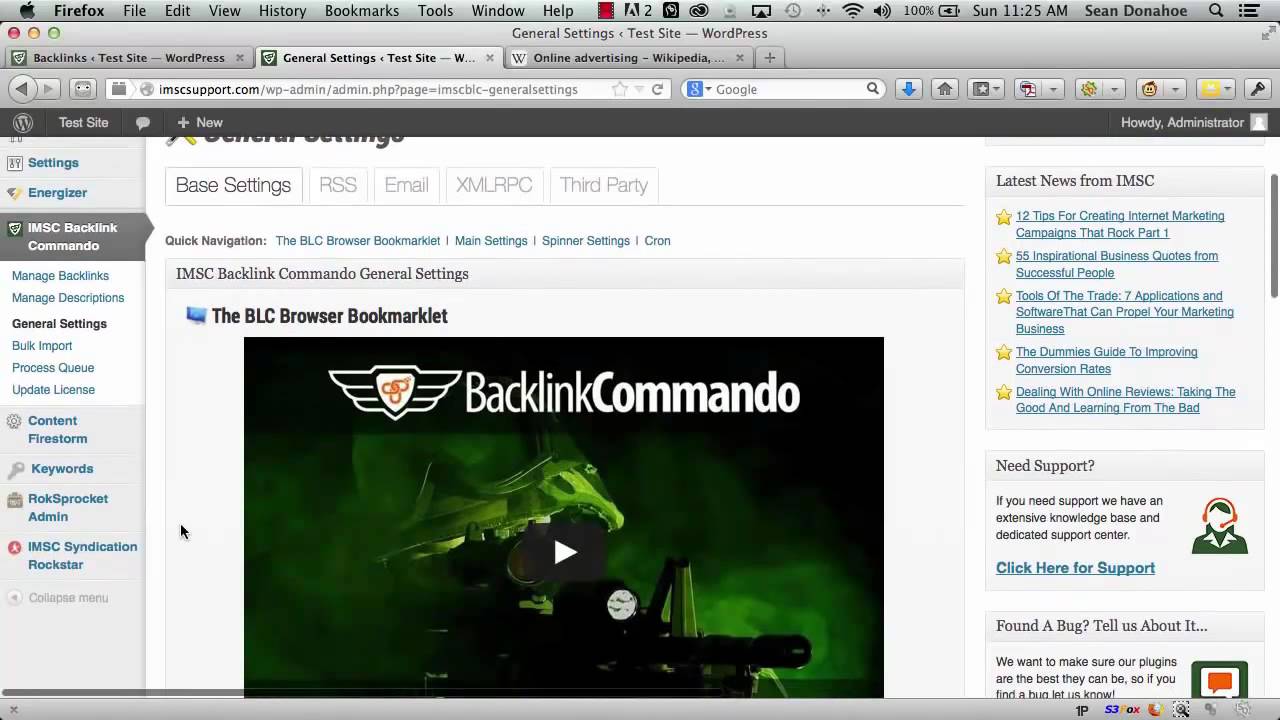Open the Apple menu

coord(27,11)
